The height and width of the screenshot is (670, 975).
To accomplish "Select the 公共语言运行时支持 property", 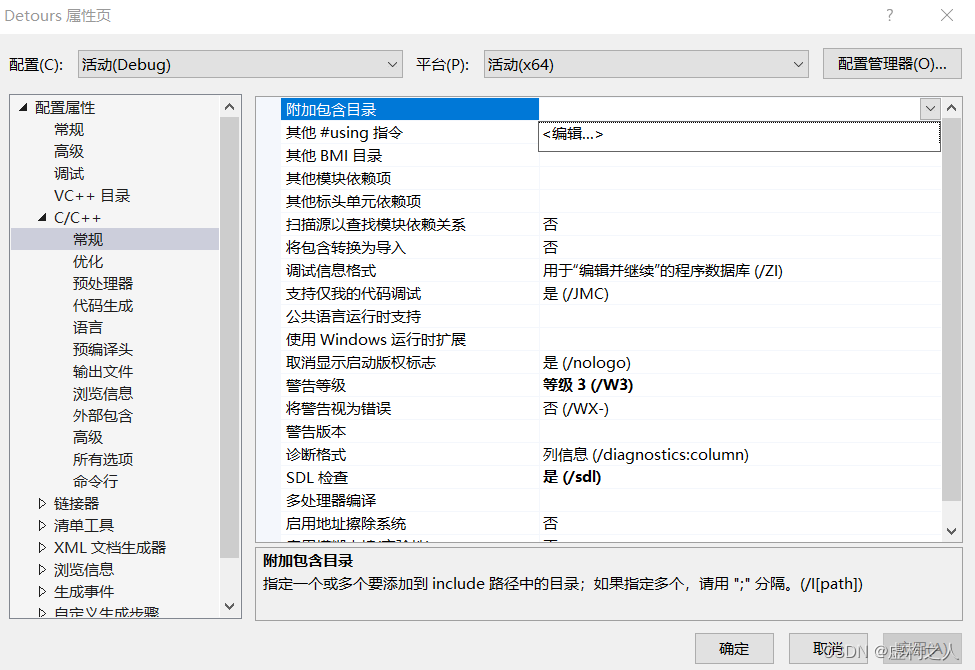I will click(x=353, y=317).
